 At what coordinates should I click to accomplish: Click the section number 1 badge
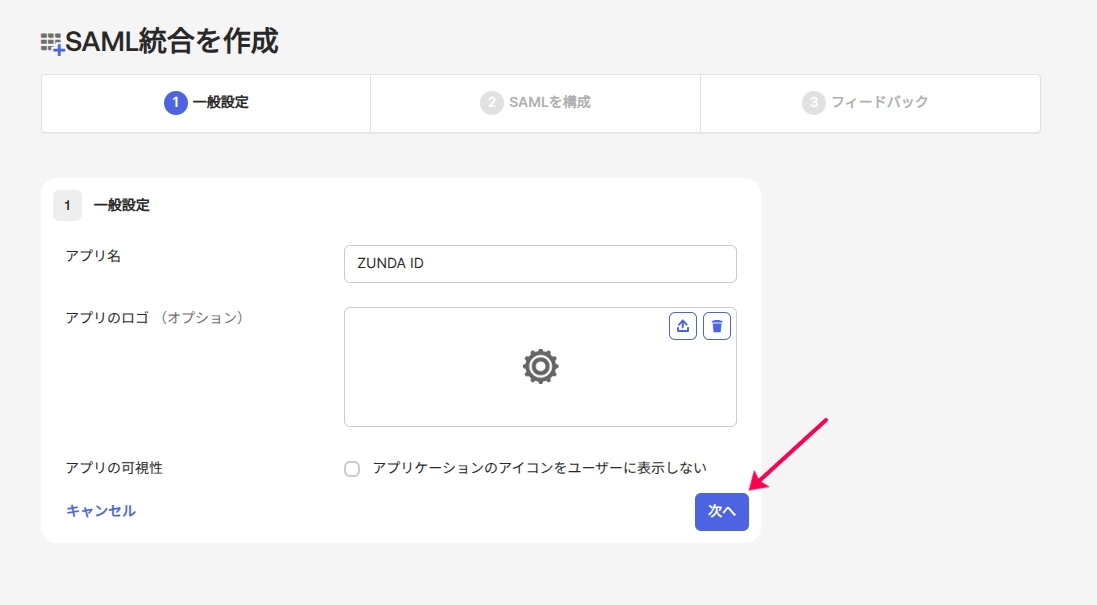pos(67,206)
